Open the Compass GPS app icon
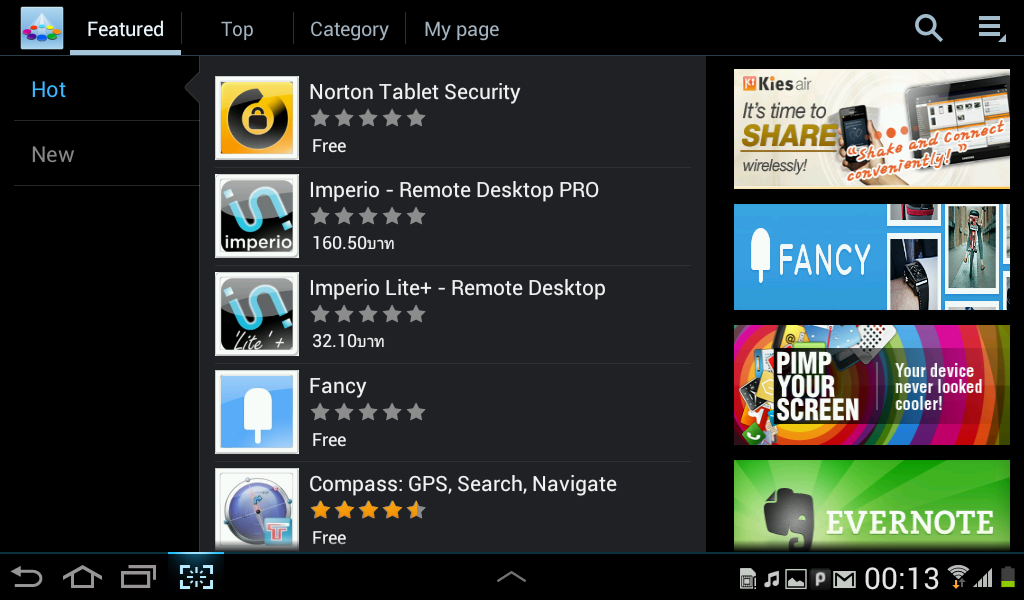The image size is (1024, 600). [257, 509]
